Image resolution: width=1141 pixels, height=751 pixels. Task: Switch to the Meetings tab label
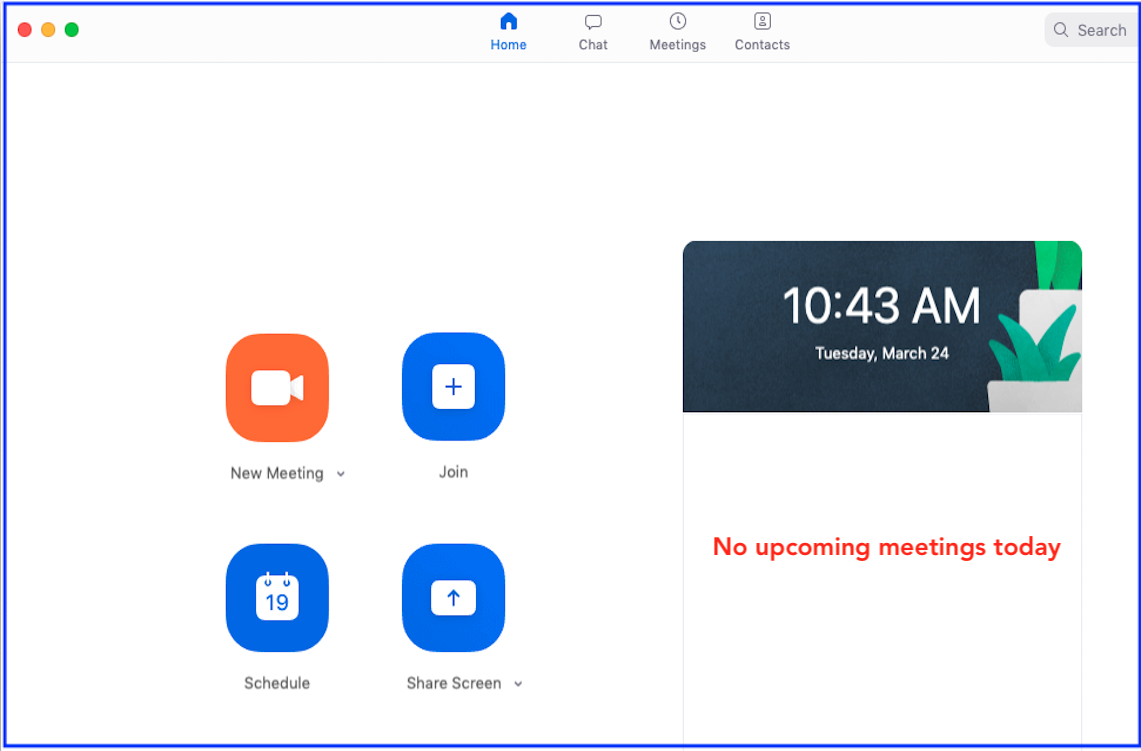tap(677, 45)
